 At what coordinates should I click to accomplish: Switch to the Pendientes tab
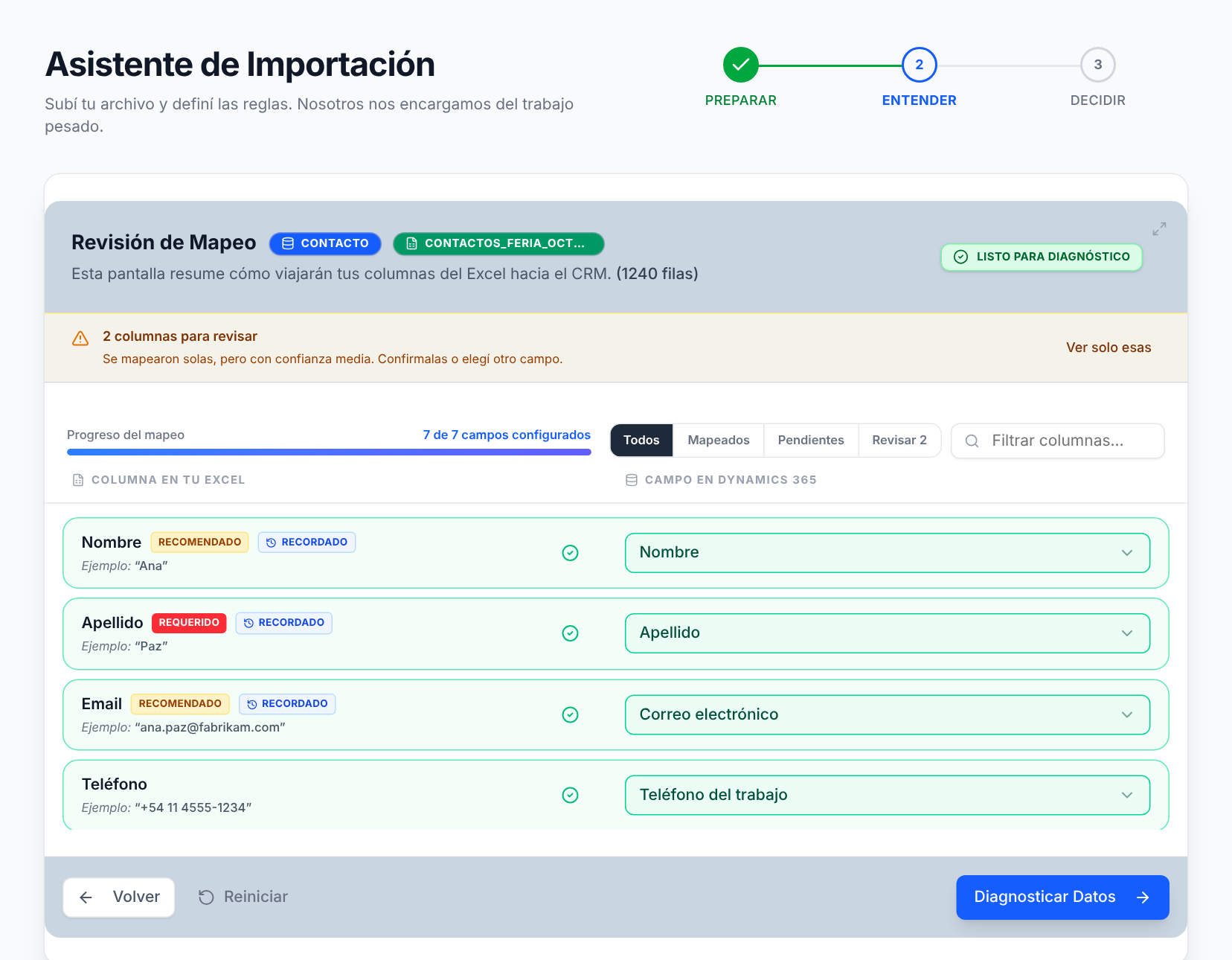(811, 441)
